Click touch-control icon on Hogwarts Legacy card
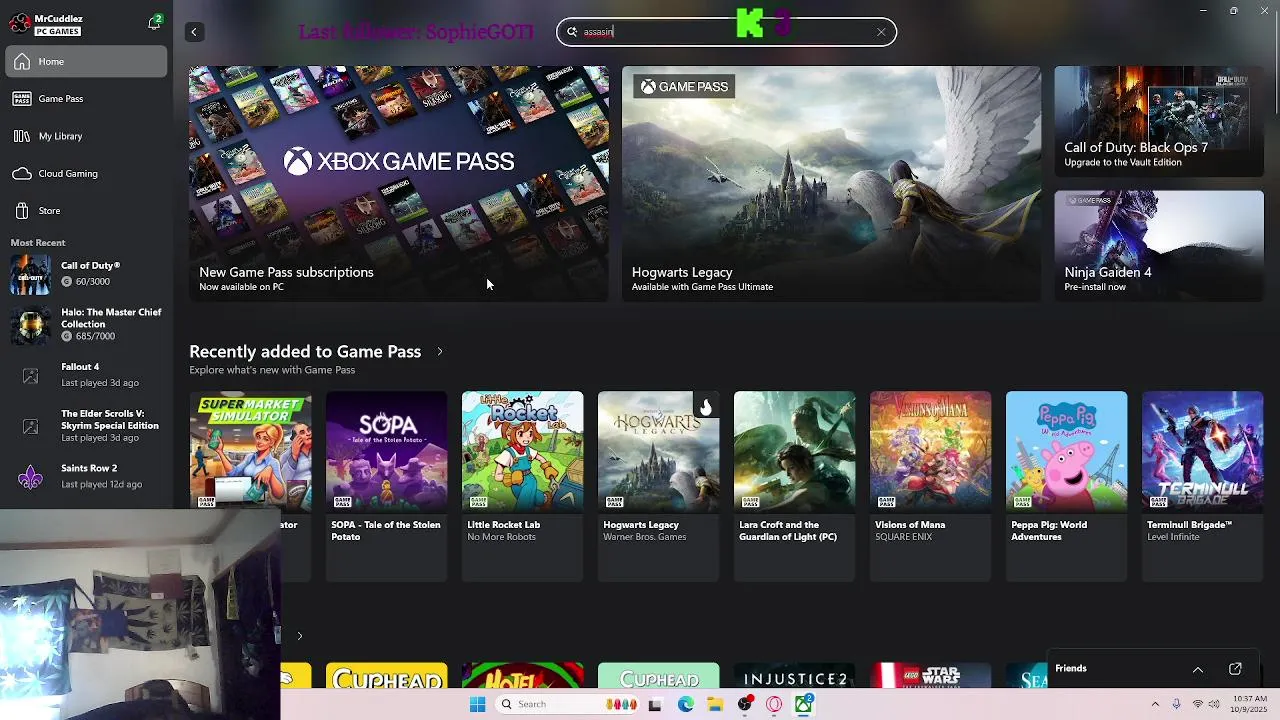 (x=705, y=406)
